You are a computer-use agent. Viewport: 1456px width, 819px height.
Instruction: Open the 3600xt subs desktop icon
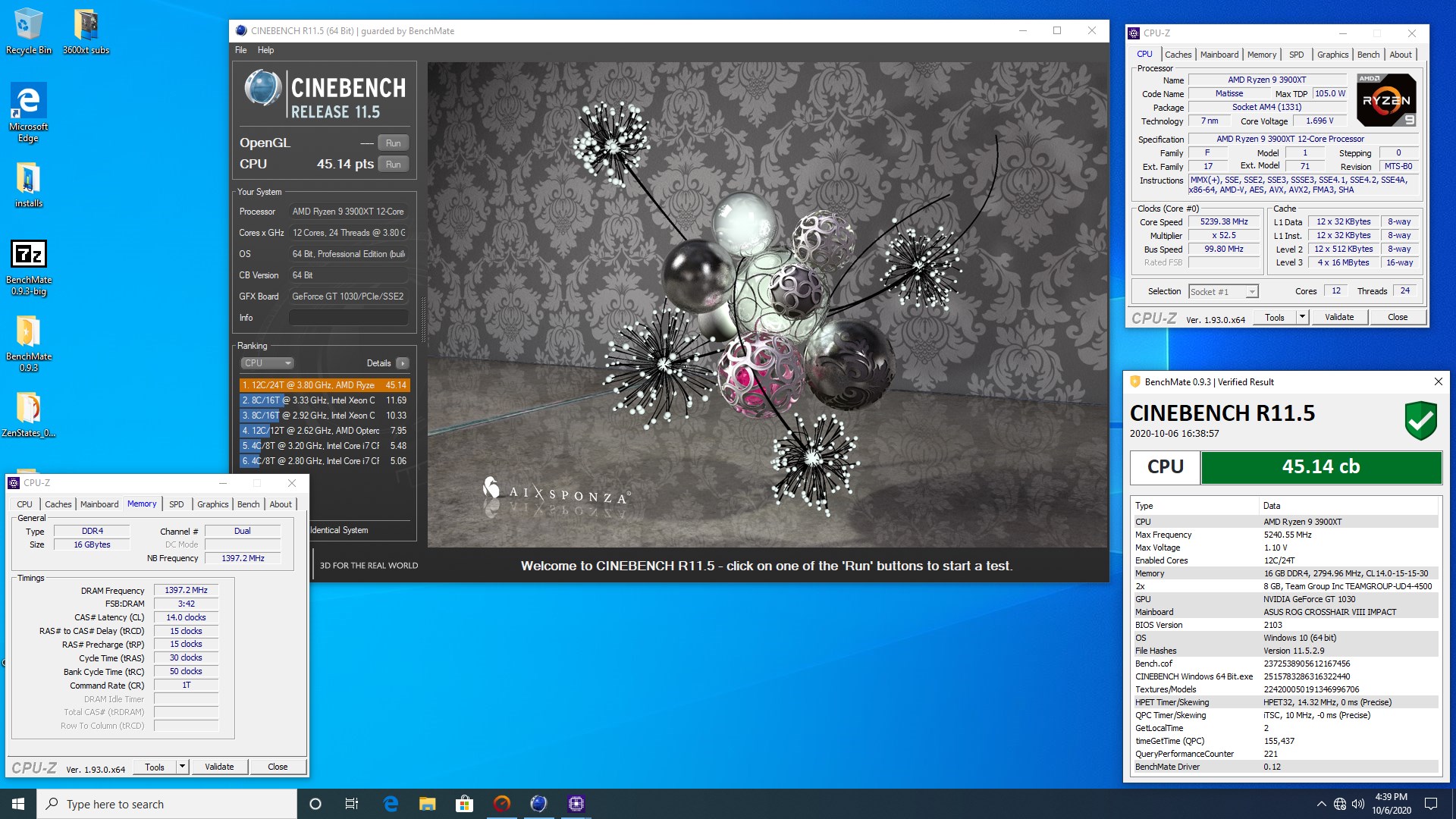86,31
